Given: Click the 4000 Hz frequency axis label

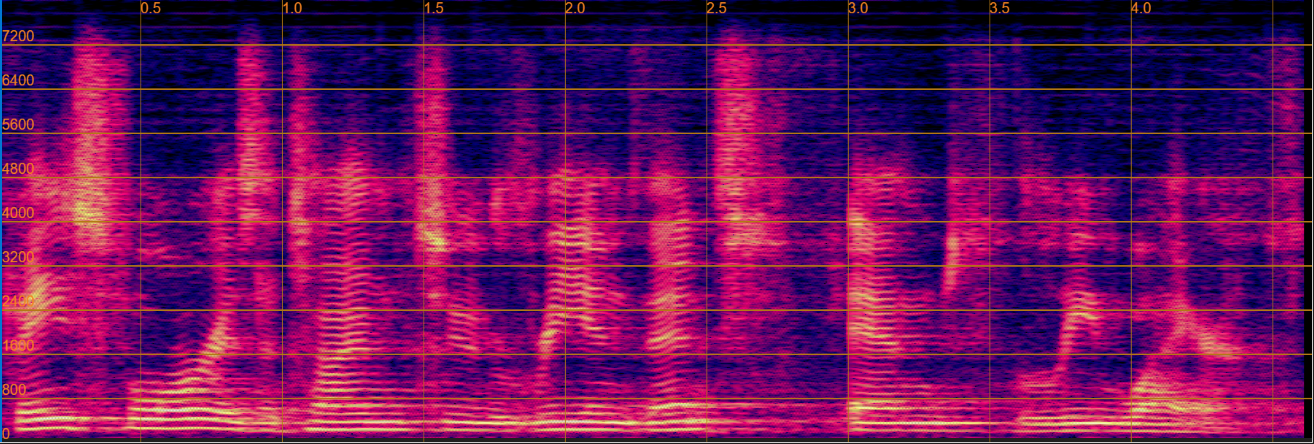Looking at the screenshot, I should [18, 213].
